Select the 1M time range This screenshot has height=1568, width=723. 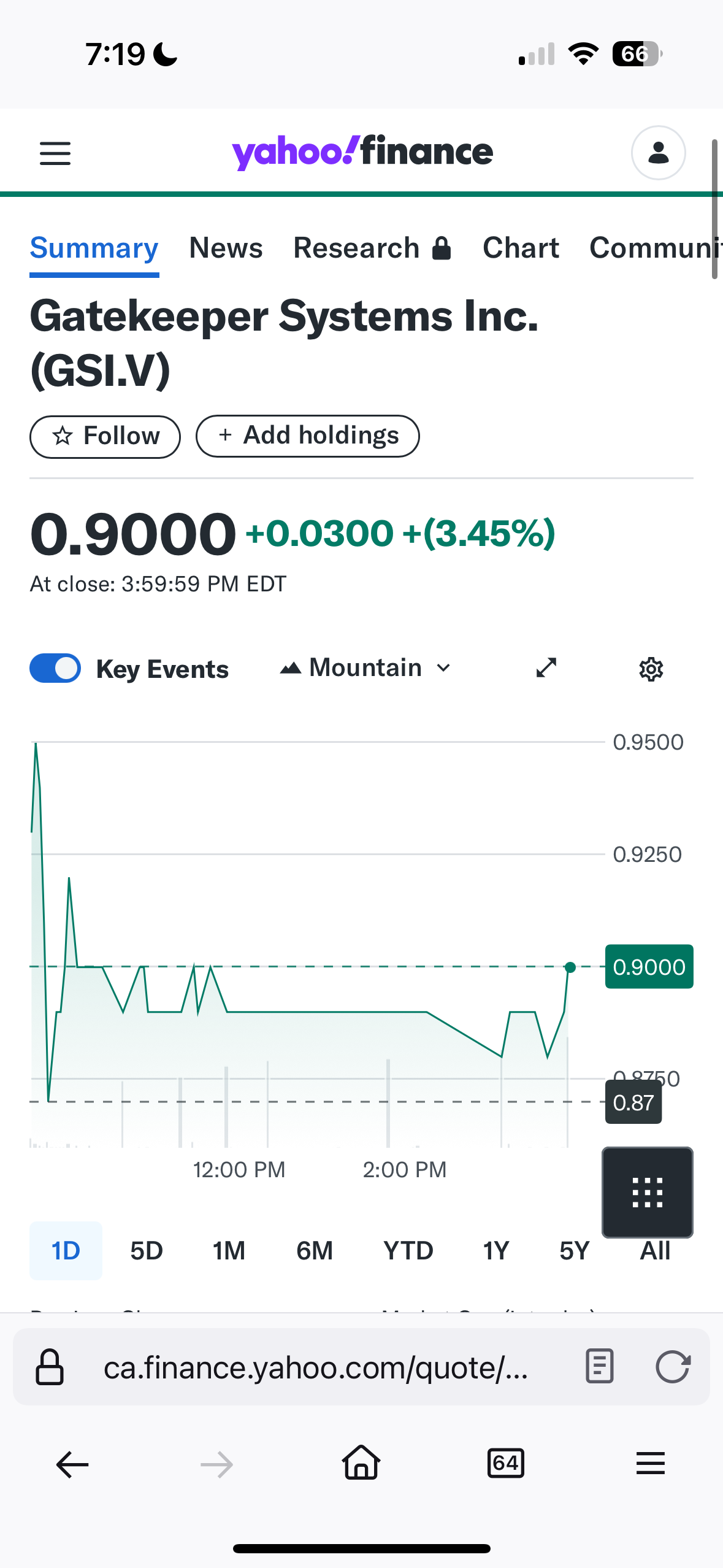[229, 1251]
